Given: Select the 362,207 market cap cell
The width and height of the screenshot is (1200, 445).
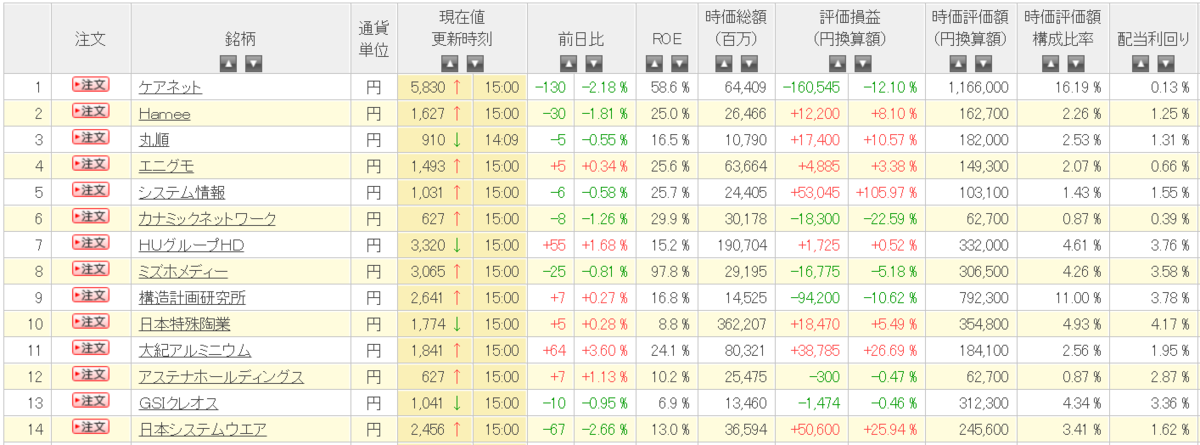Looking at the screenshot, I should [736, 324].
